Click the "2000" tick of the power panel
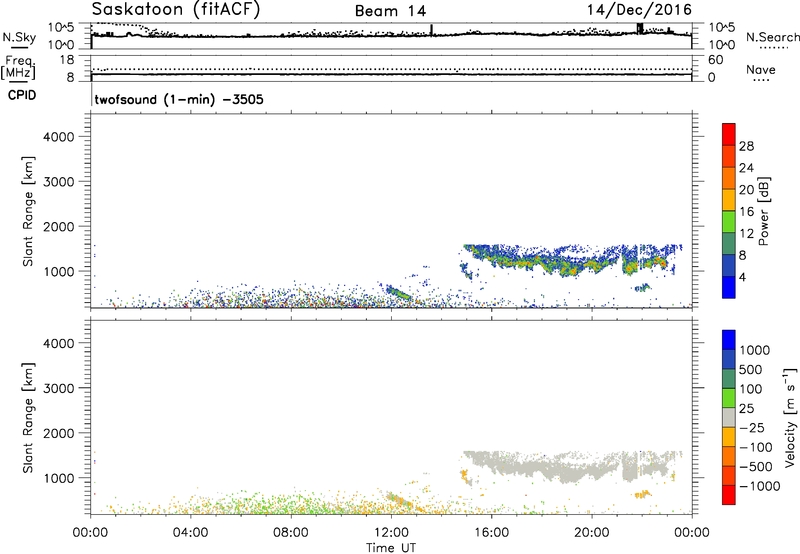This screenshot has height=554, width=800. (59, 226)
